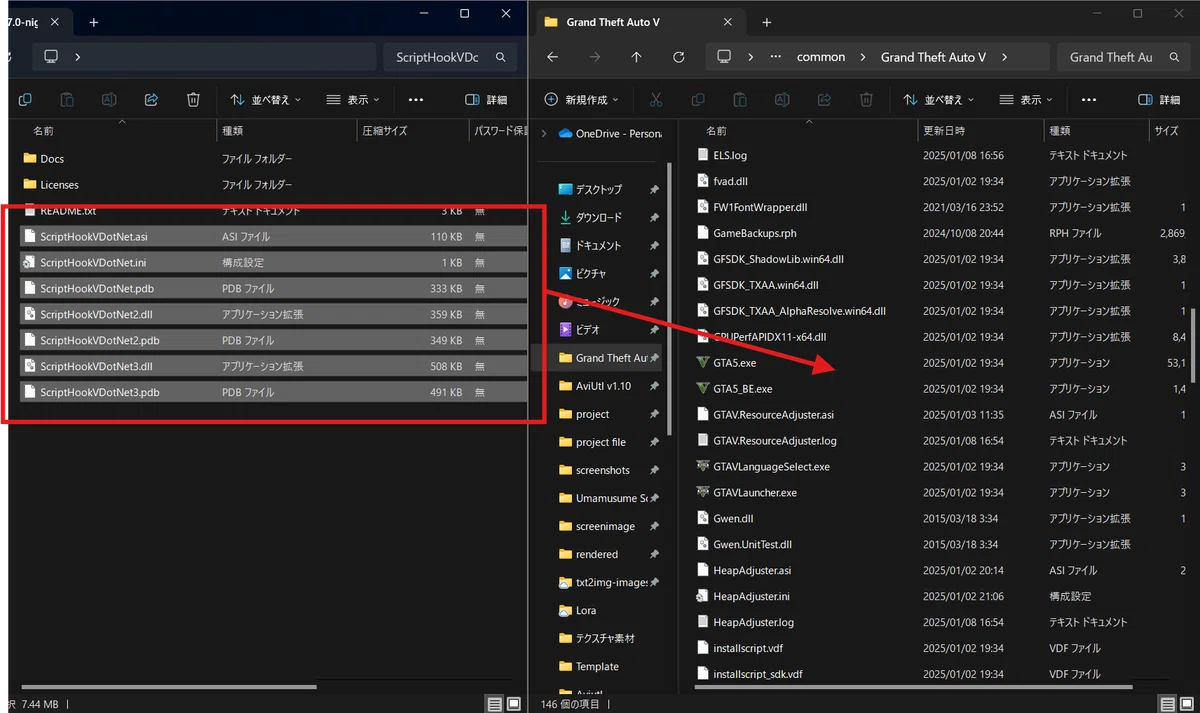Switch to details view in right status bar
1200x713 pixels.
tap(1167, 703)
